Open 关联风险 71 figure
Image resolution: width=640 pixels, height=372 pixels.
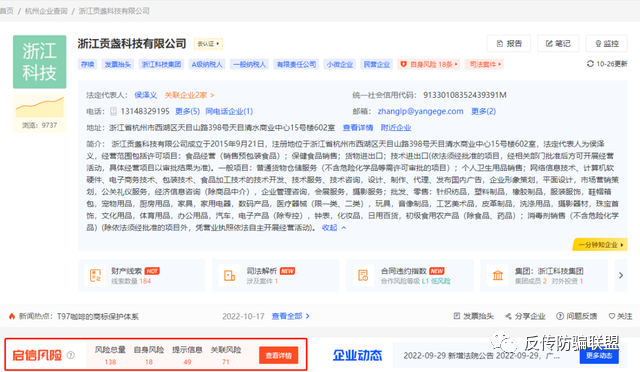click(x=225, y=362)
